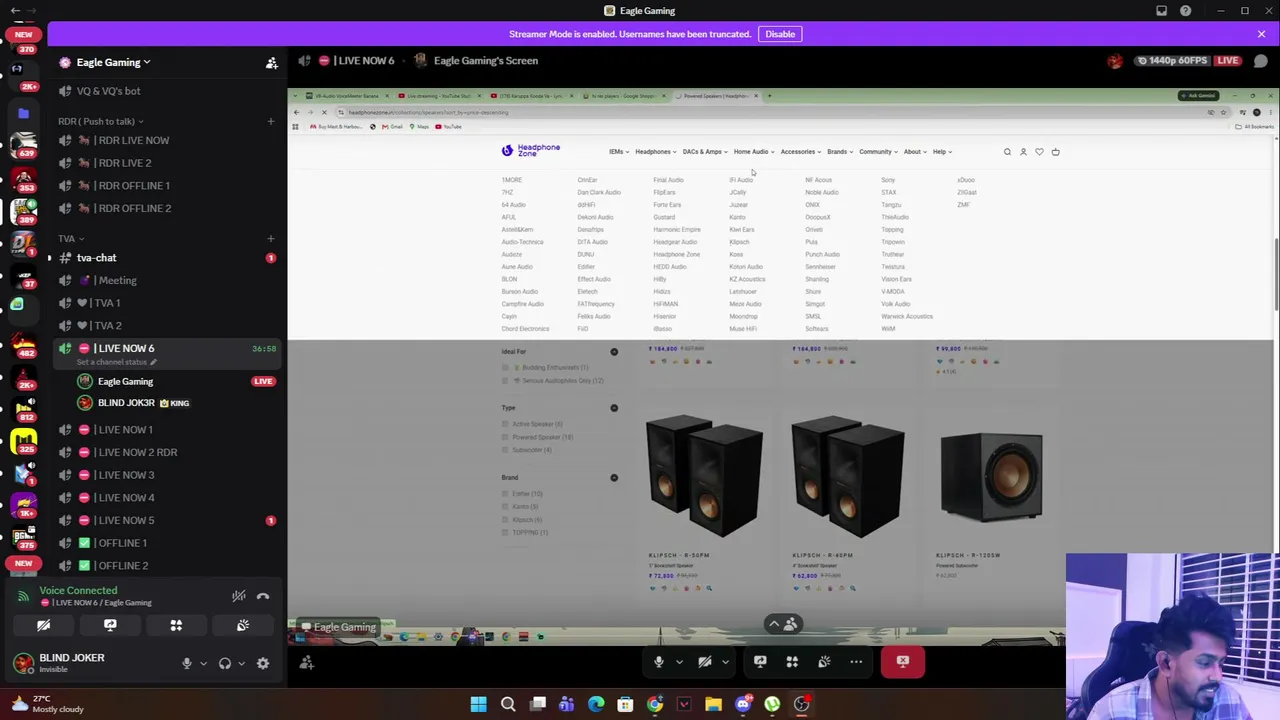Disable Streamer Mode
1280x720 pixels.
coord(780,34)
